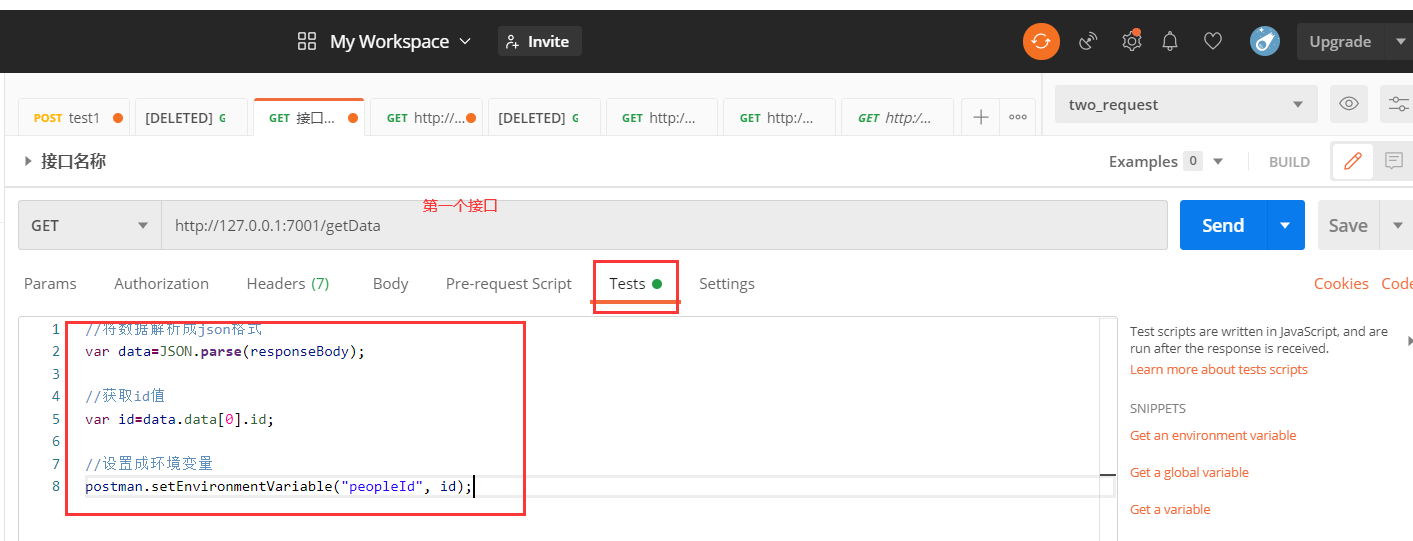Open the two_request environment dropdown
Screen dimensions: 1413x541
(1185, 104)
